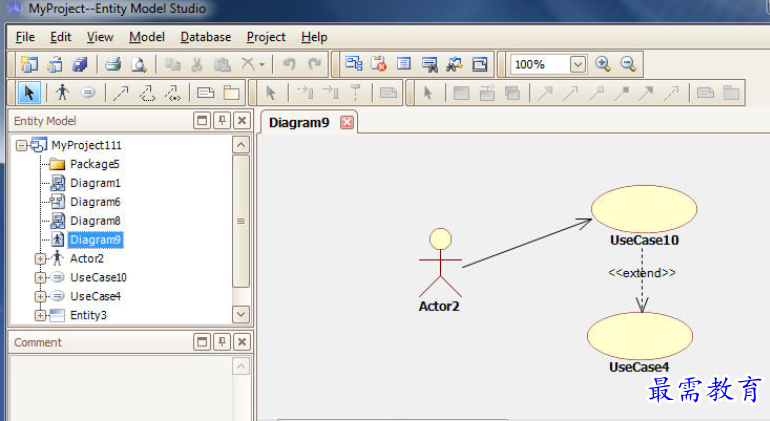The width and height of the screenshot is (770, 421).
Task: Select the UseCase10 ellipse on the canvas
Action: coord(644,209)
